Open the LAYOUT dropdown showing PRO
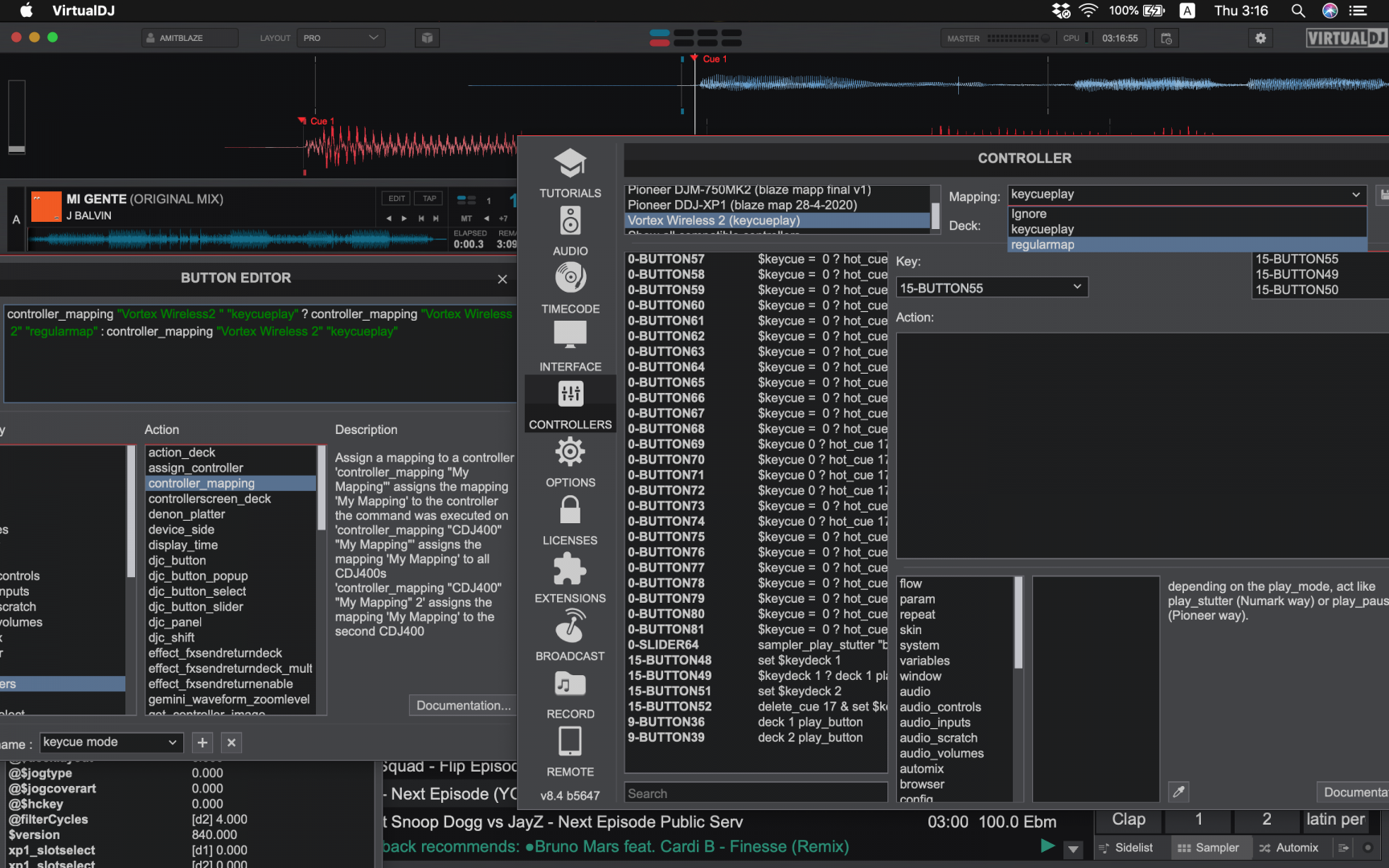The height and width of the screenshot is (868, 1389). (341, 38)
